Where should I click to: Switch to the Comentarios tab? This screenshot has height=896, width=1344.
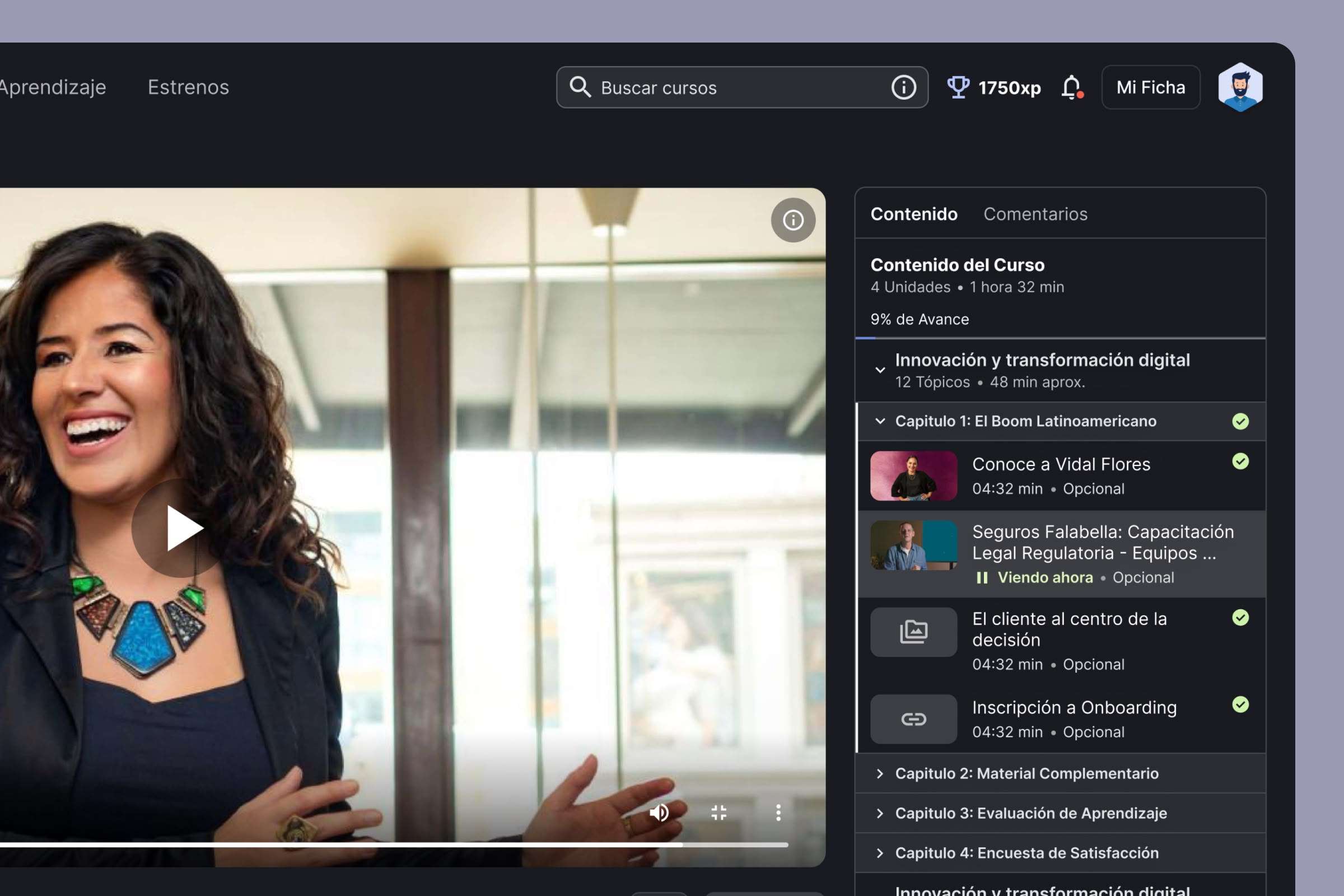pyautogui.click(x=1035, y=214)
